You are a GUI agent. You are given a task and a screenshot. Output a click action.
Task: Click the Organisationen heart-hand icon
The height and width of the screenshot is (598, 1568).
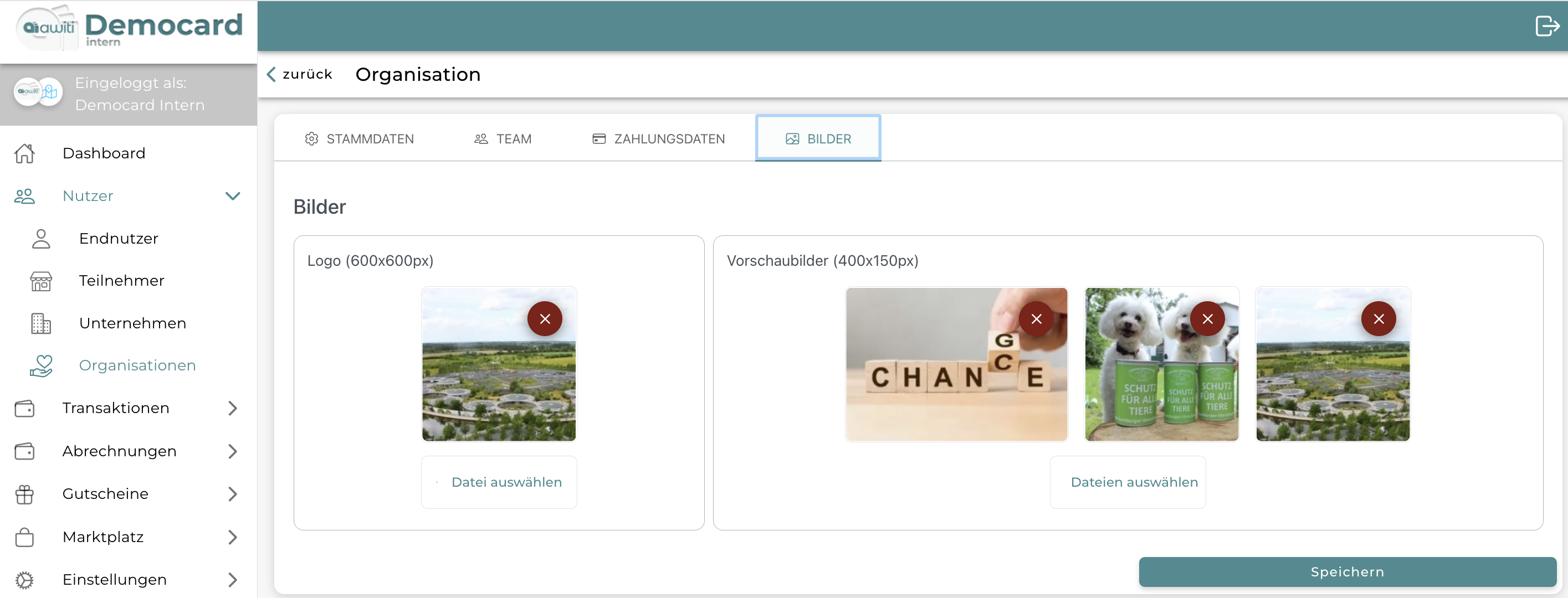(x=41, y=365)
